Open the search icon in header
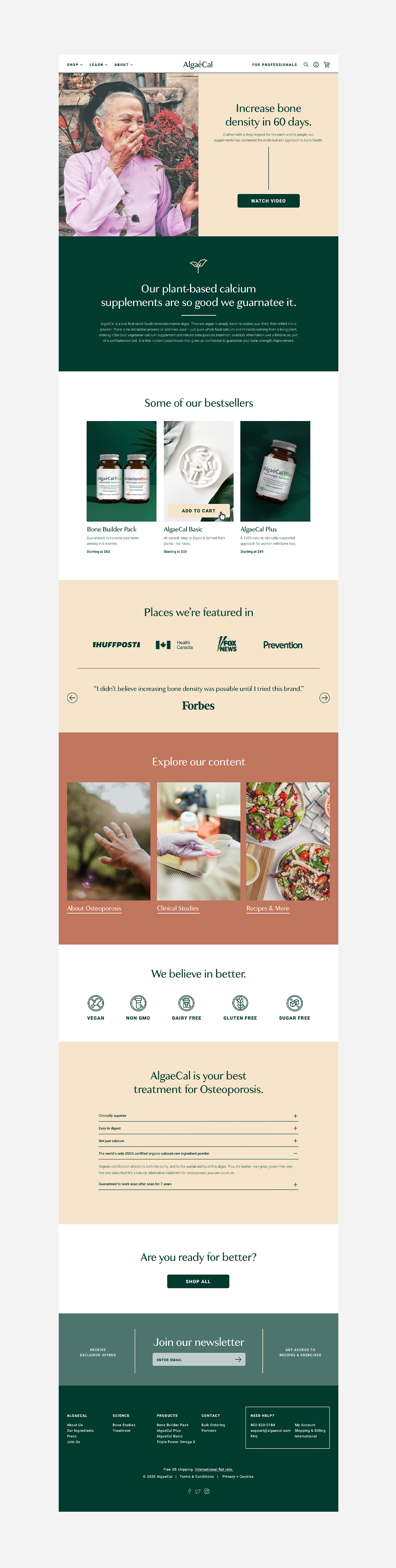The image size is (396, 1568). click(x=306, y=65)
